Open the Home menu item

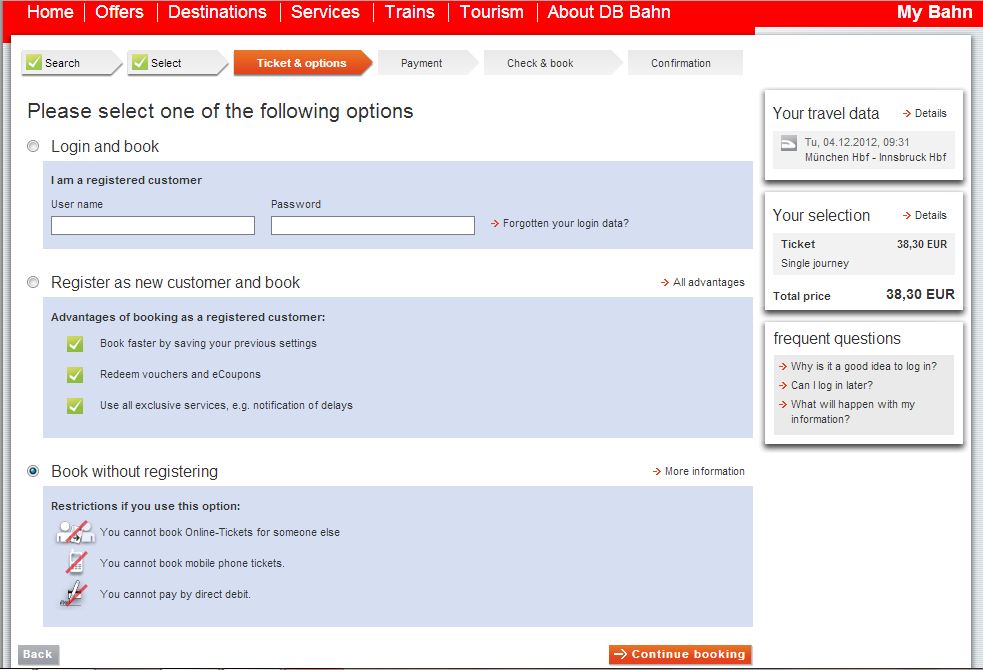coord(50,12)
